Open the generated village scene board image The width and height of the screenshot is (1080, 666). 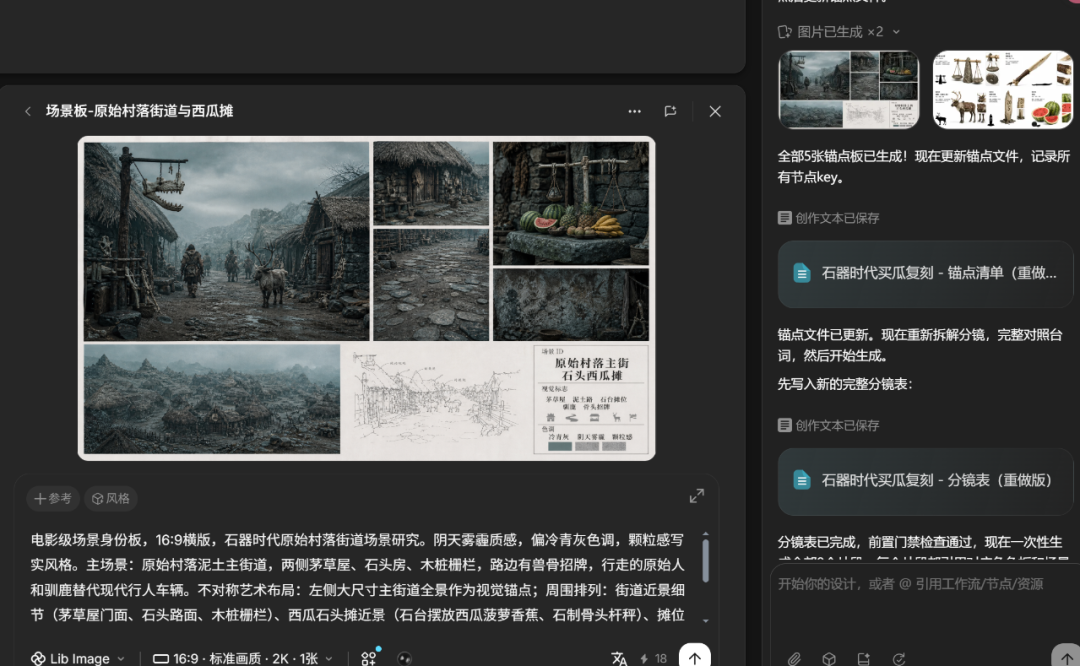pos(366,298)
